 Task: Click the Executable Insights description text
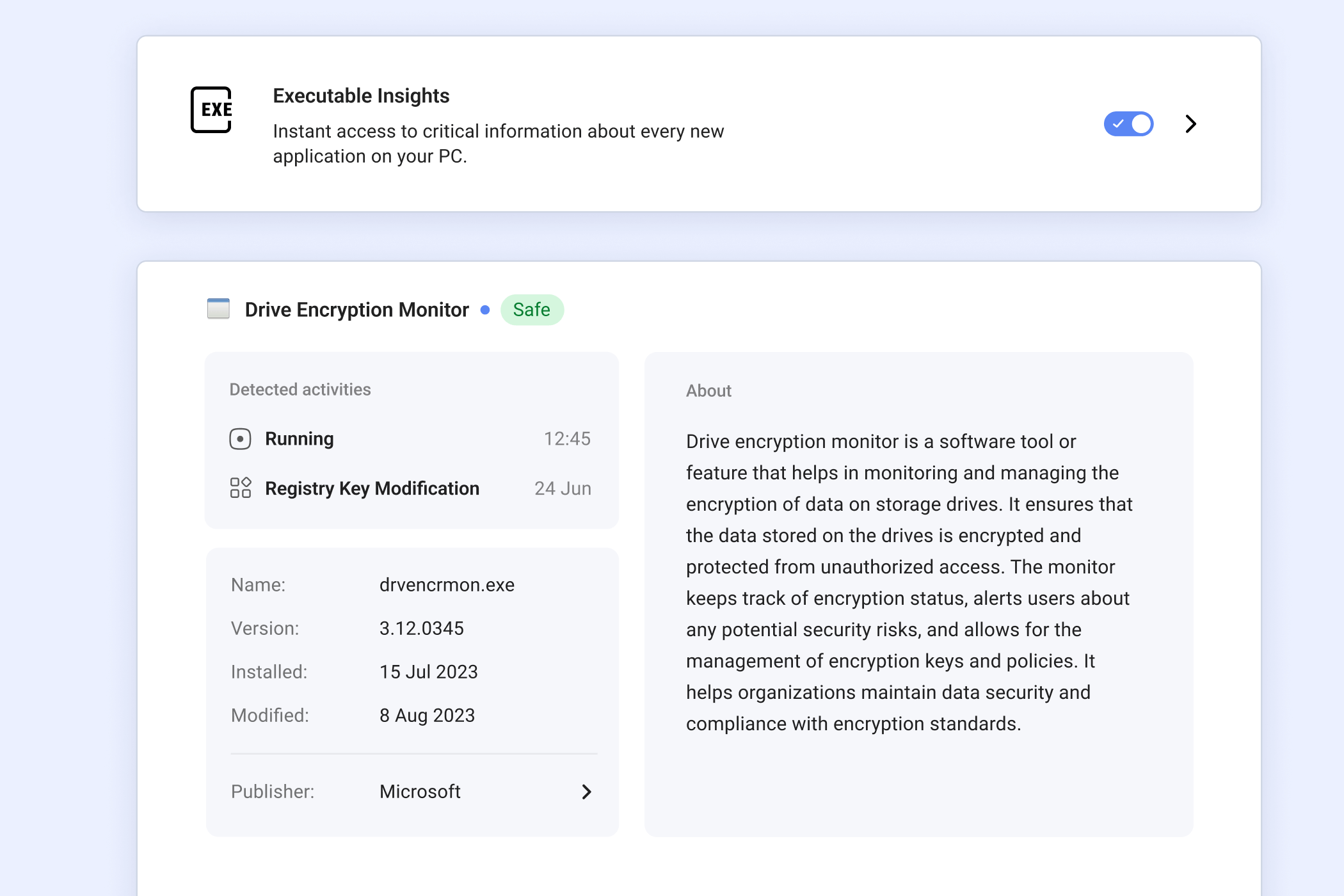coord(498,143)
